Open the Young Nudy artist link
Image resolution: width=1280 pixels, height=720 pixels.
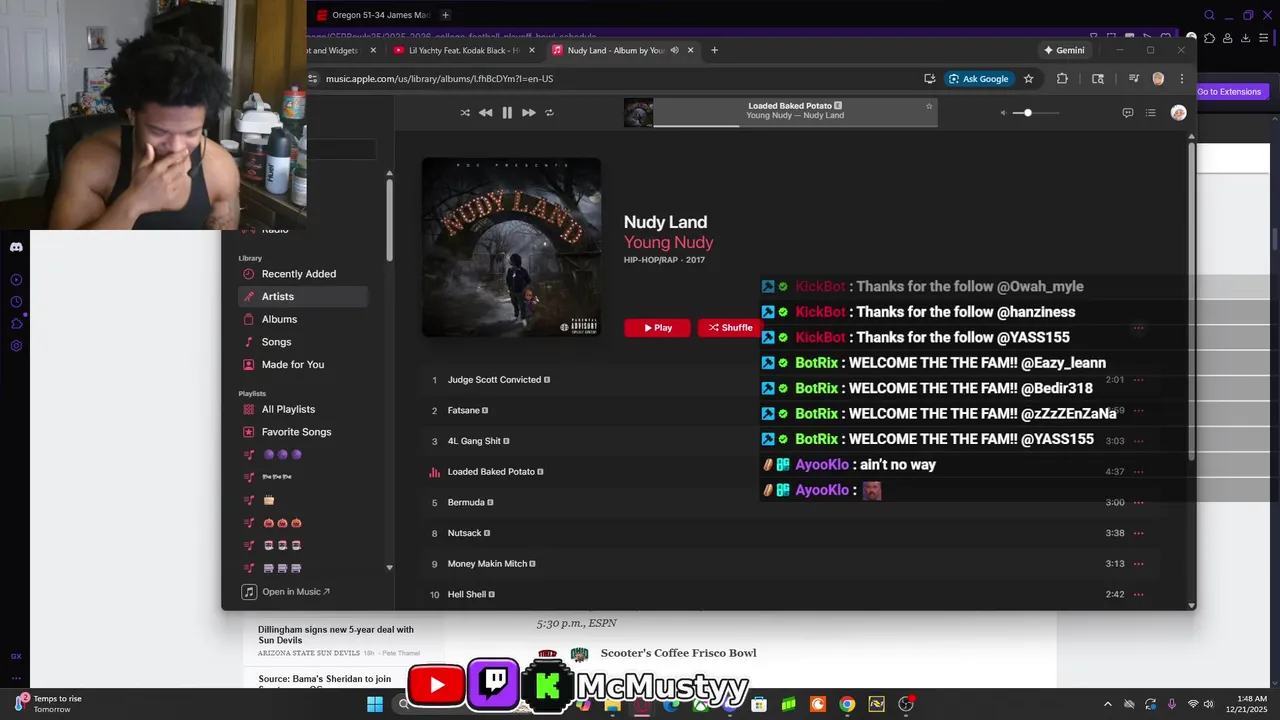click(668, 242)
